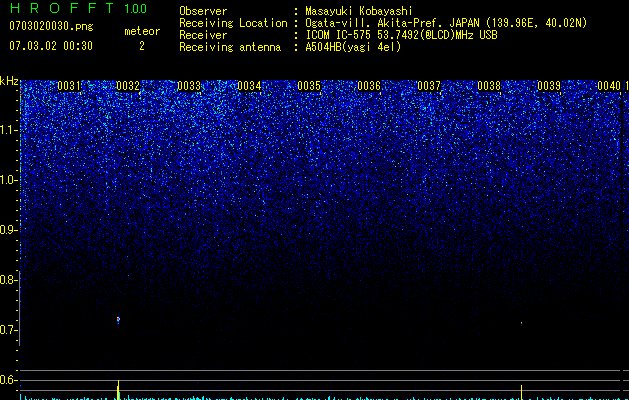
Task: Click the 0038 time marker
Action: pyautogui.click(x=489, y=86)
